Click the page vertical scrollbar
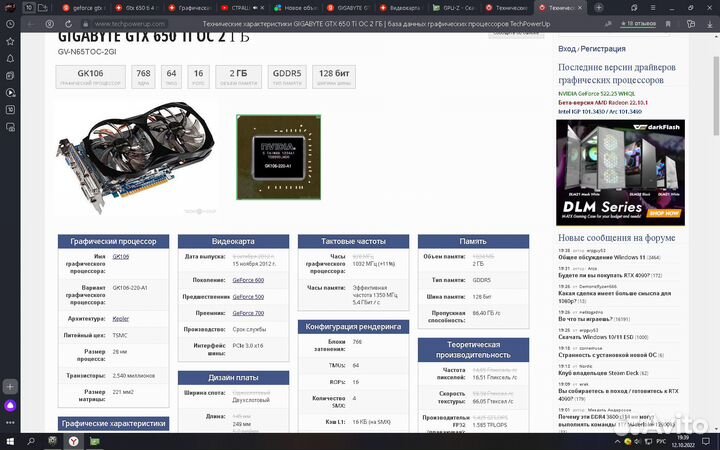The image size is (720, 450). [716, 96]
